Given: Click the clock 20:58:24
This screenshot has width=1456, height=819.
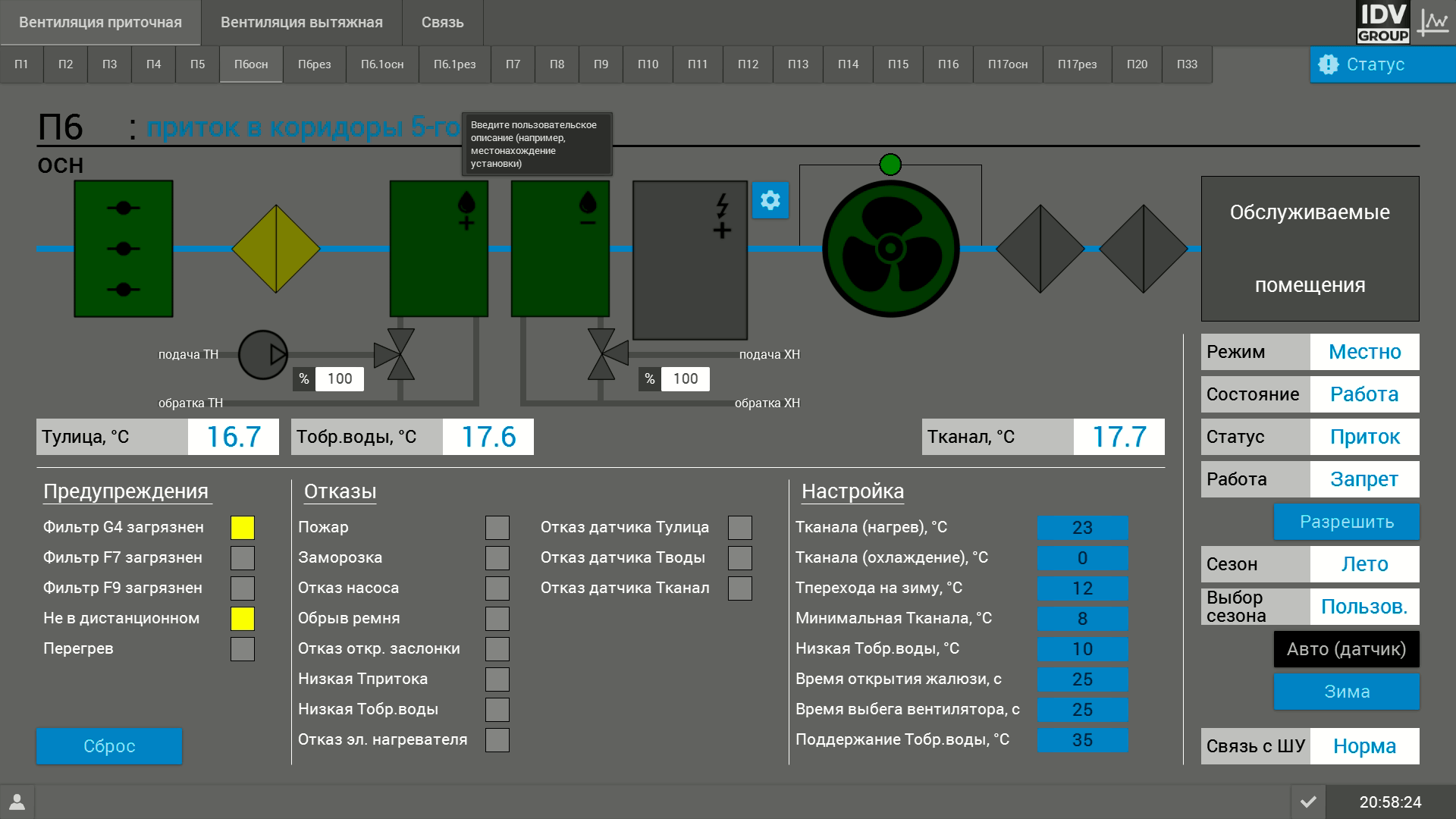Looking at the screenshot, I should [1391, 802].
